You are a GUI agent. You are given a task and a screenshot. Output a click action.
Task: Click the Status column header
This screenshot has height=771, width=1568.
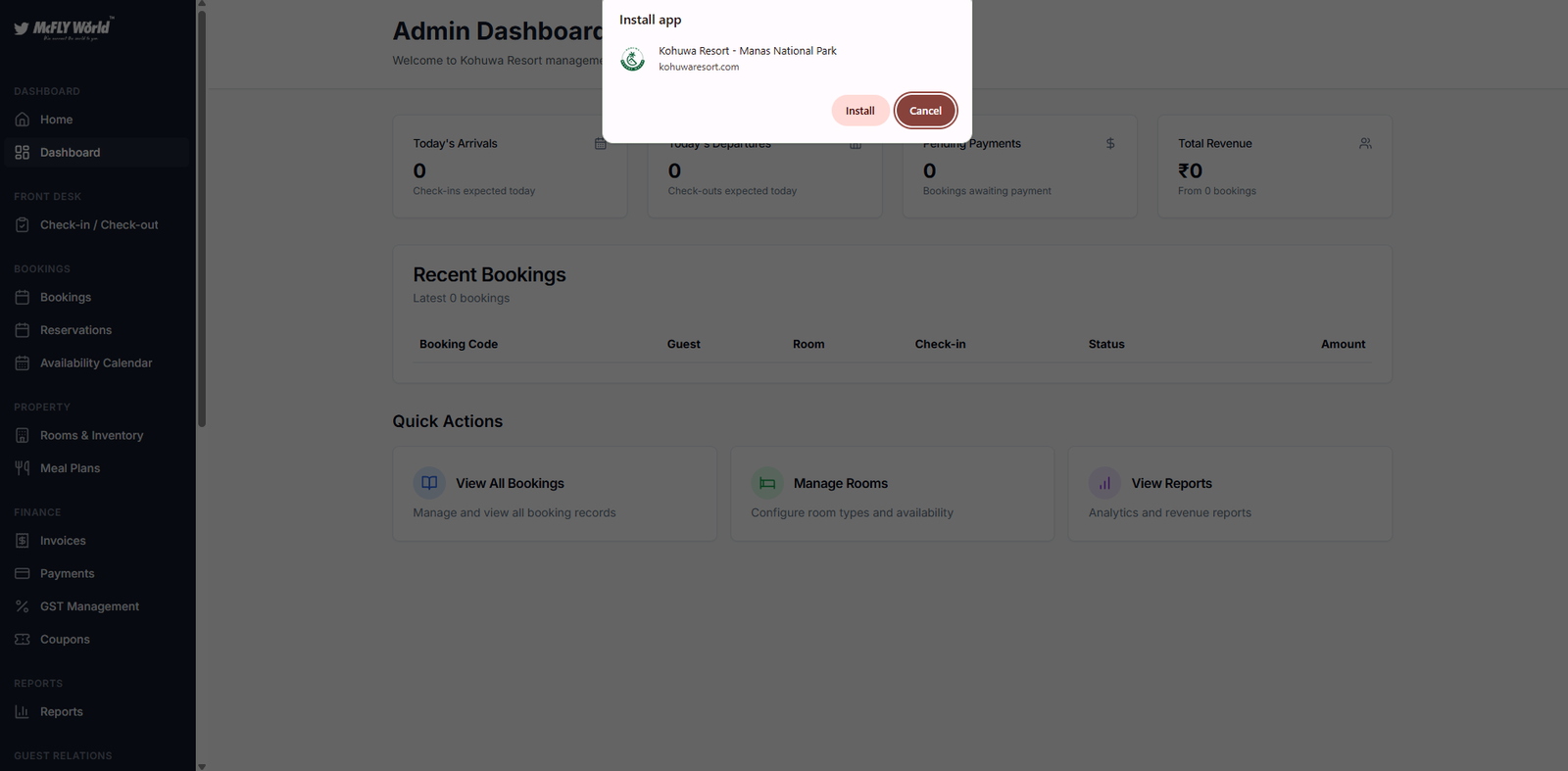pyautogui.click(x=1106, y=344)
